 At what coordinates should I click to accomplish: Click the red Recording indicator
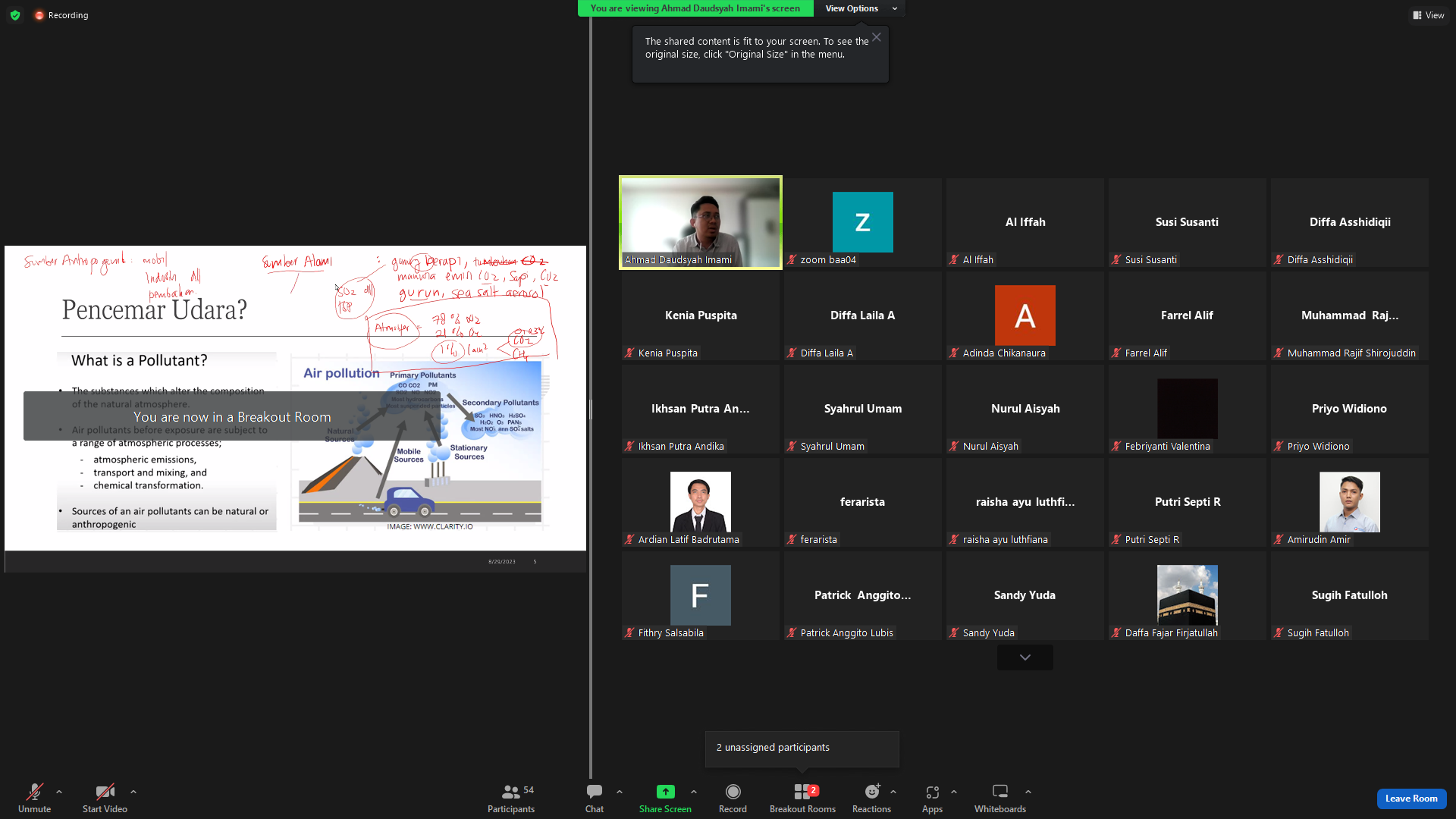pos(61,15)
